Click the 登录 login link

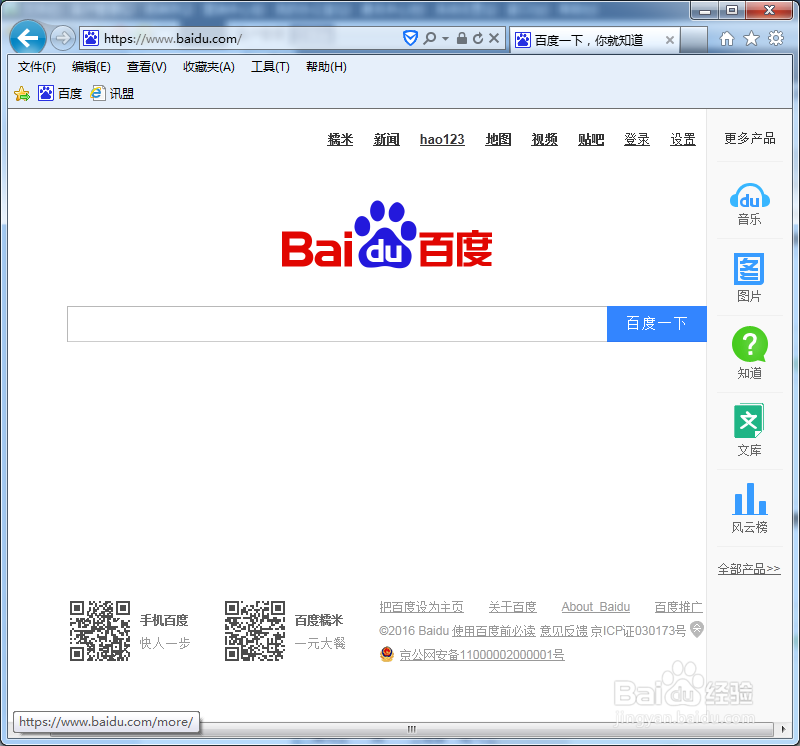(x=637, y=139)
